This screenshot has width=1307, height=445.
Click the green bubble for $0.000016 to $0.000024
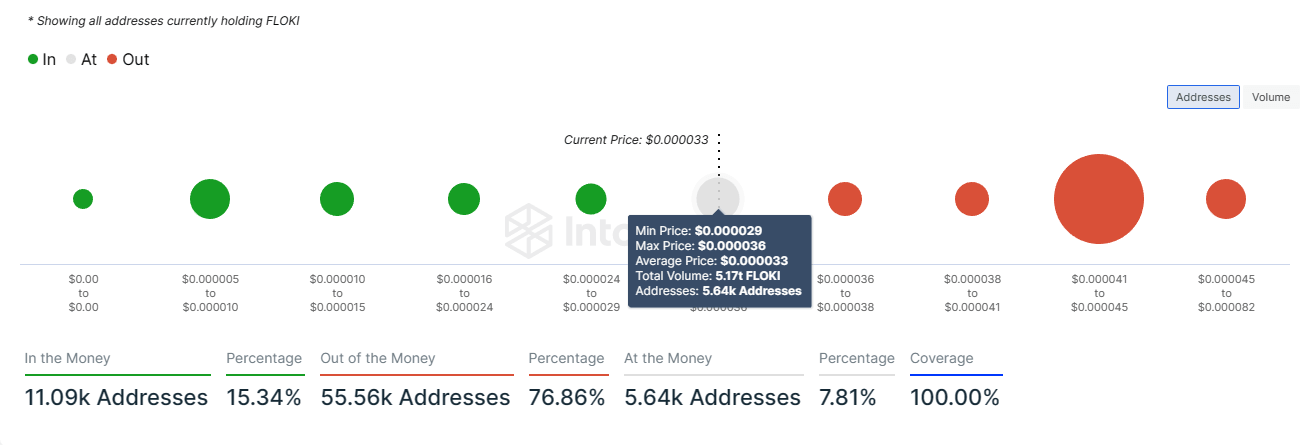click(x=464, y=199)
